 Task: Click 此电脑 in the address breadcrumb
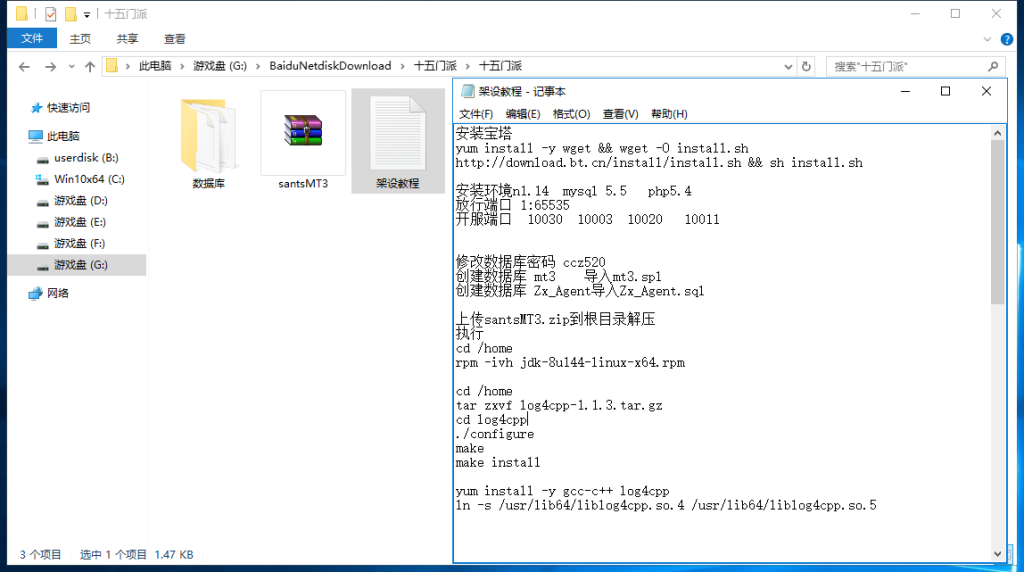click(155, 66)
